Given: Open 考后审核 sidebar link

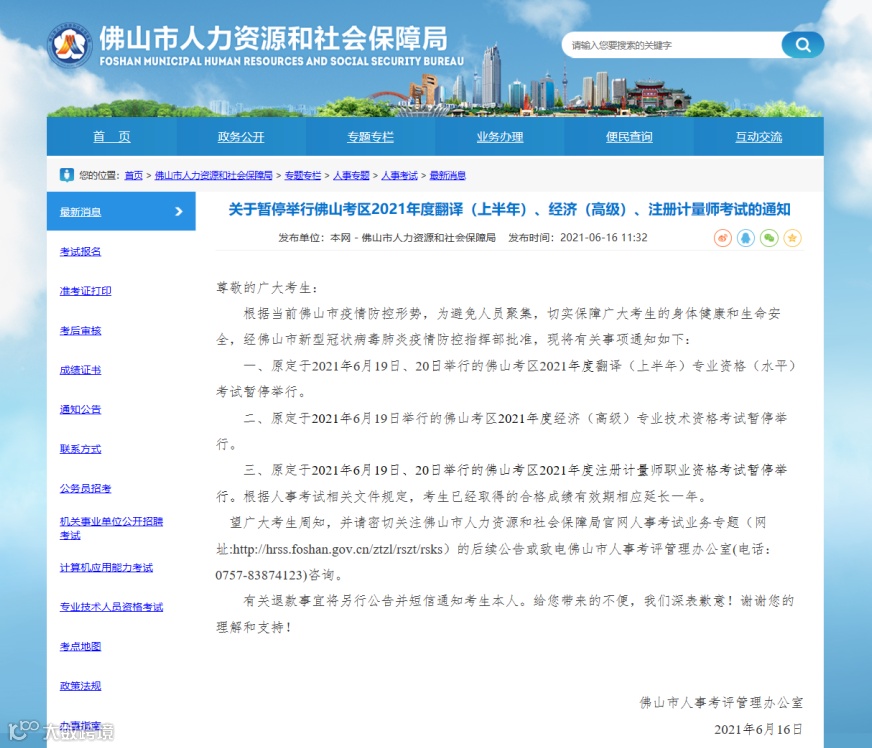Looking at the screenshot, I should (x=81, y=331).
